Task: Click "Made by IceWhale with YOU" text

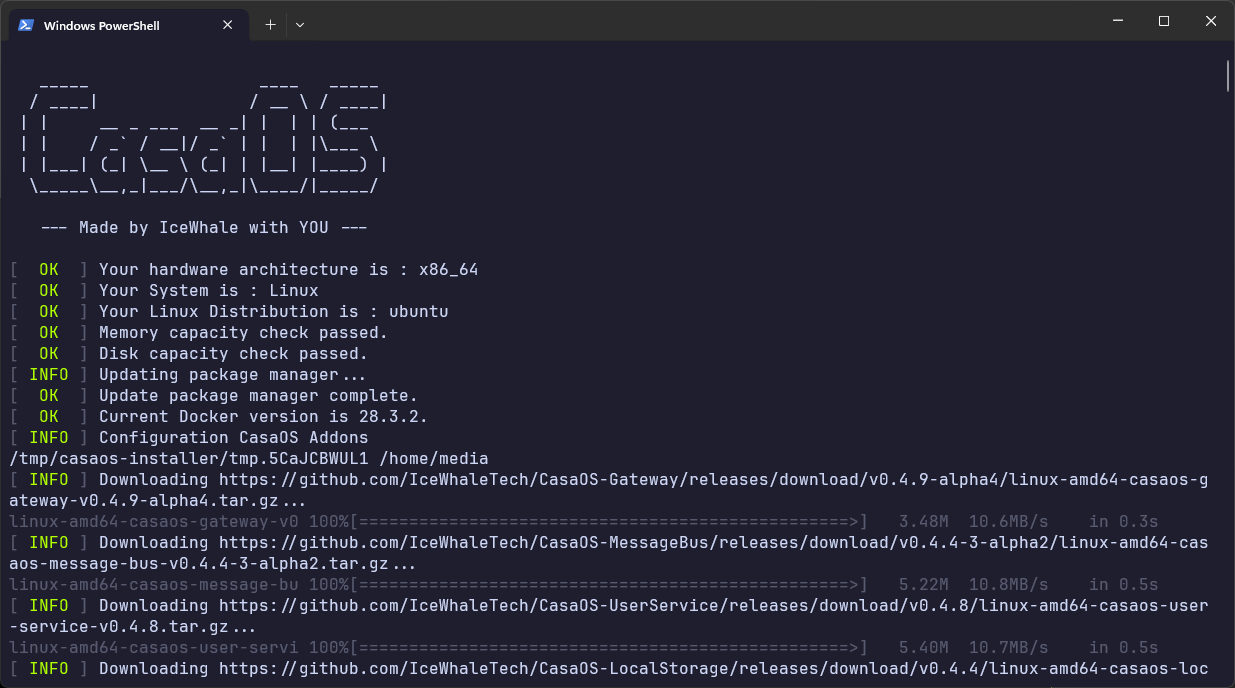Action: (204, 228)
